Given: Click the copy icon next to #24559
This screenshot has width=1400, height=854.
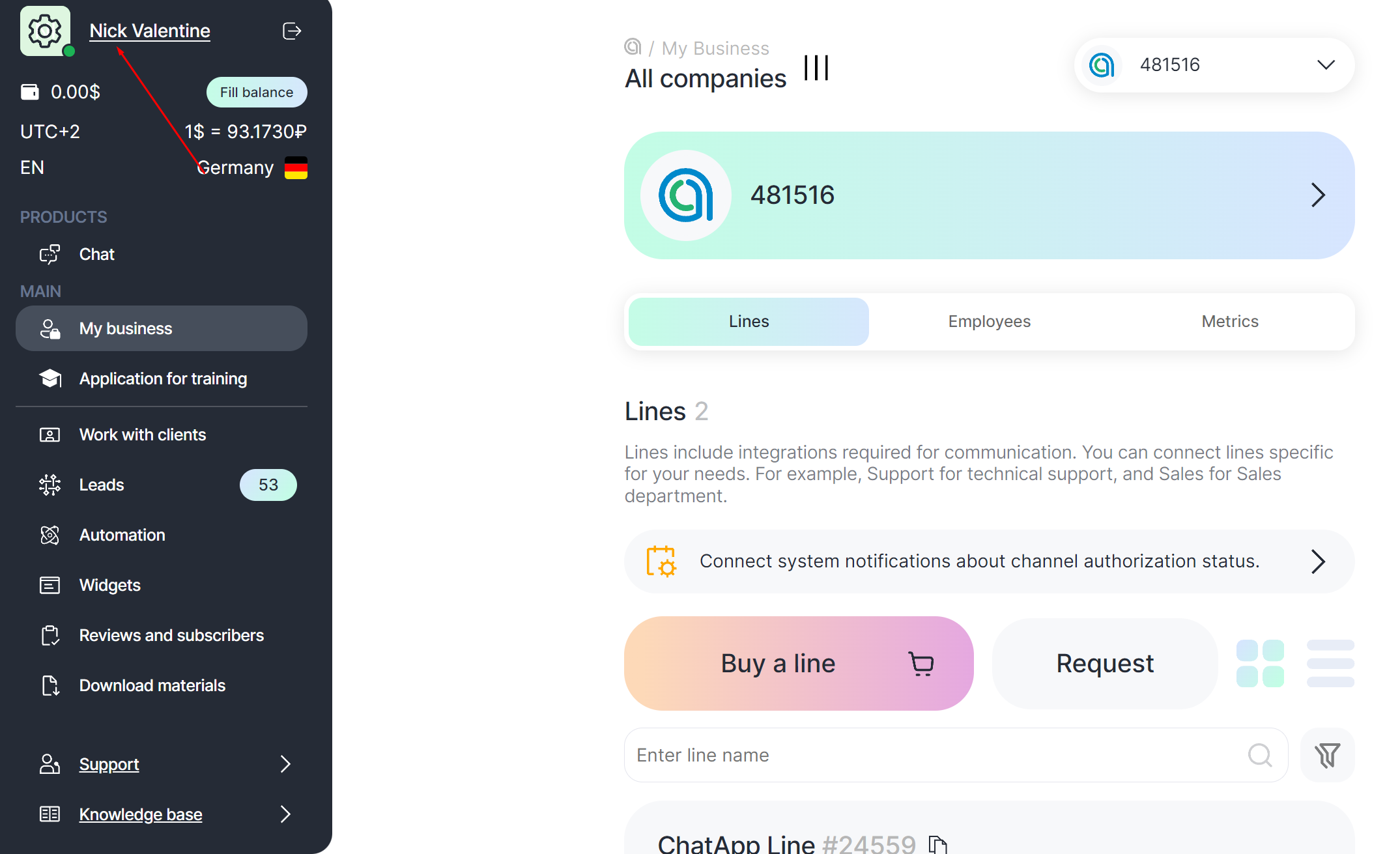Looking at the screenshot, I should tap(937, 844).
